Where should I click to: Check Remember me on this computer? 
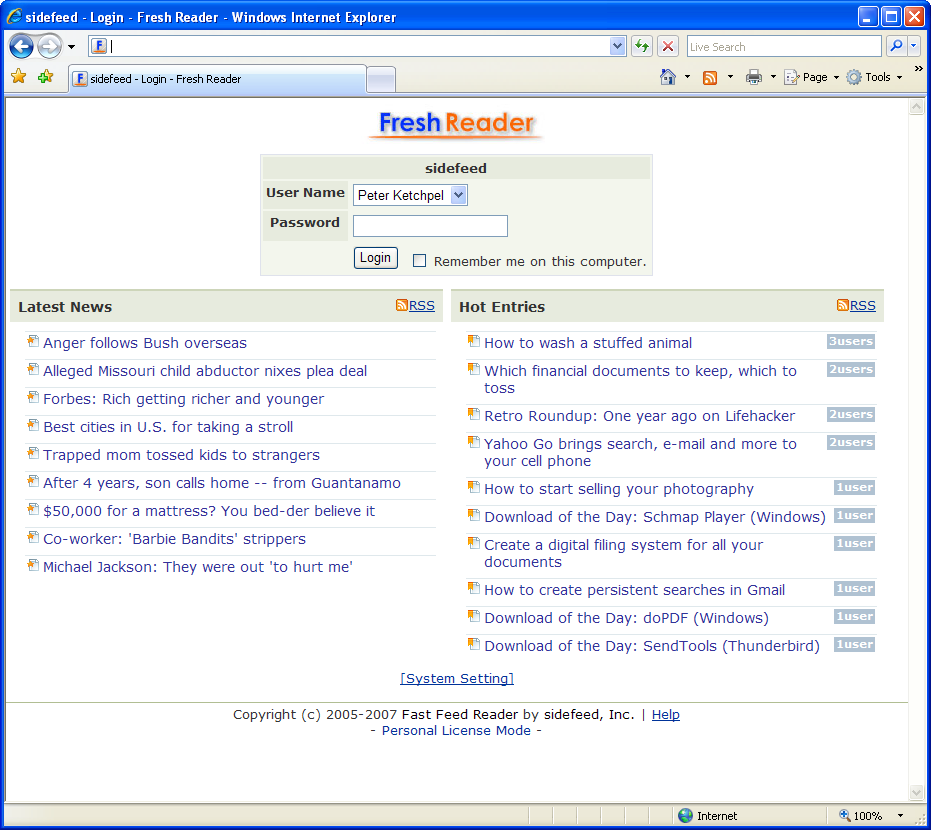419,261
